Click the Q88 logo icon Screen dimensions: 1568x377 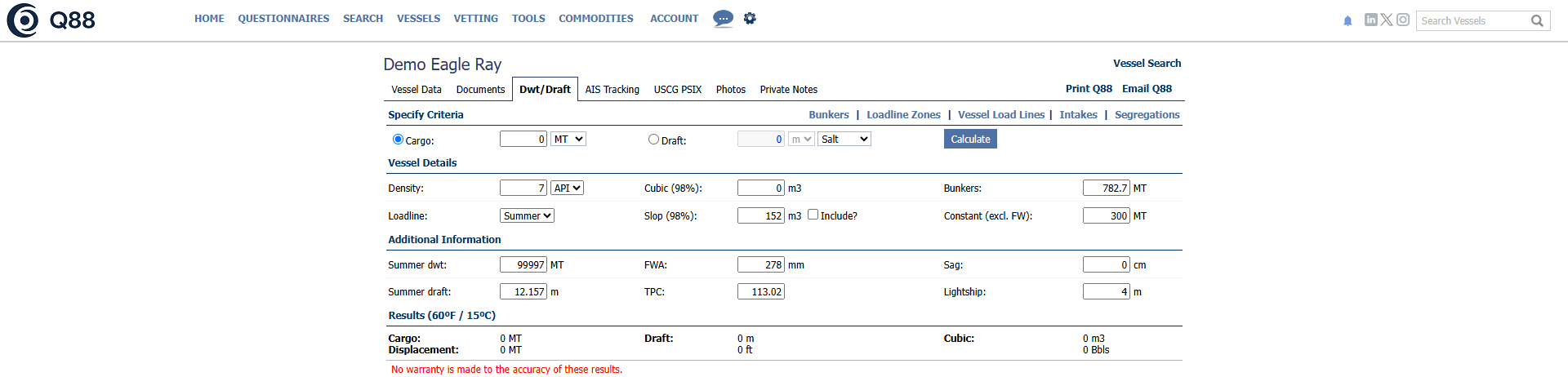point(23,20)
